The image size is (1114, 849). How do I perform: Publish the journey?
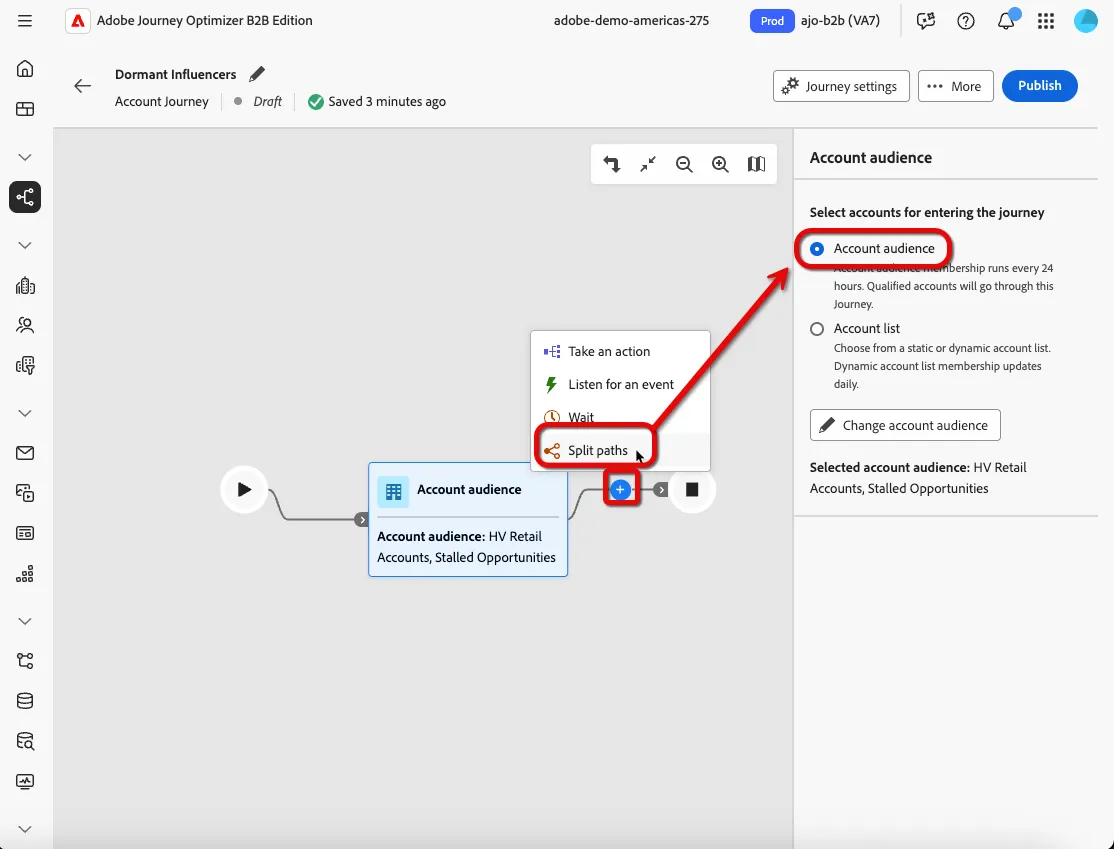(x=1039, y=86)
